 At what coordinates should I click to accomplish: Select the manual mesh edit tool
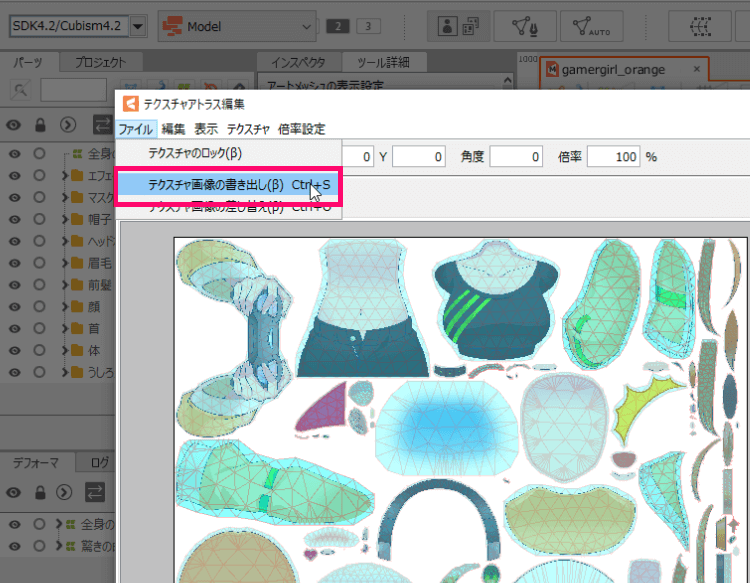[x=525, y=26]
